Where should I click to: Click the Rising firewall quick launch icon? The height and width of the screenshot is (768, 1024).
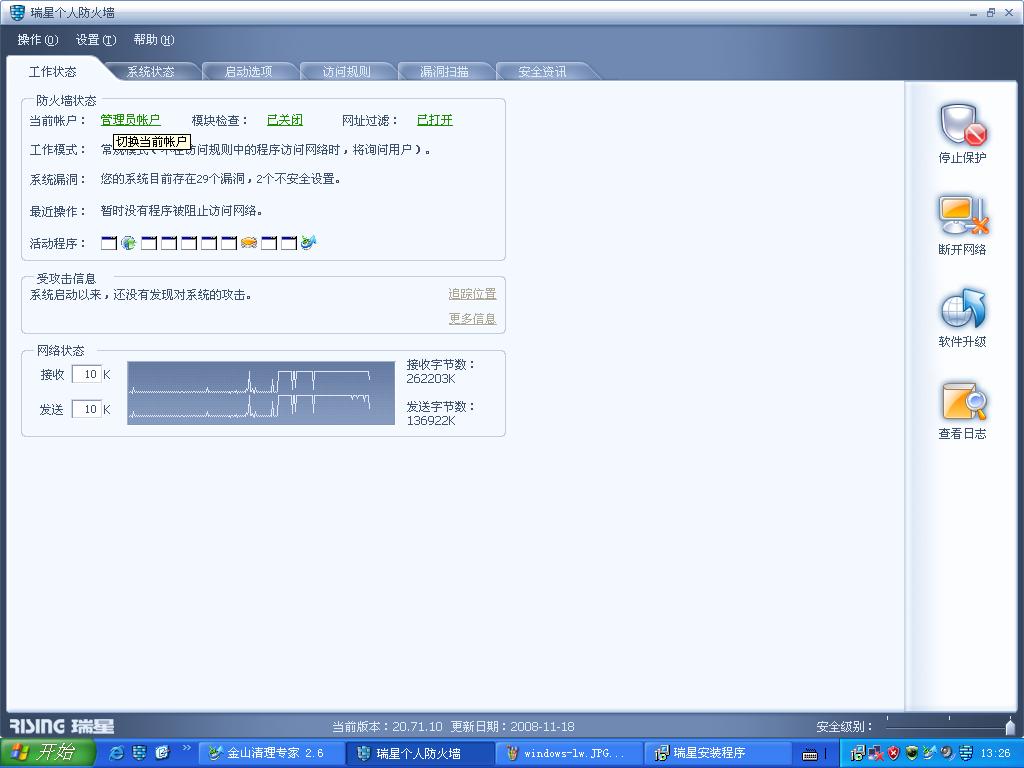pos(139,753)
